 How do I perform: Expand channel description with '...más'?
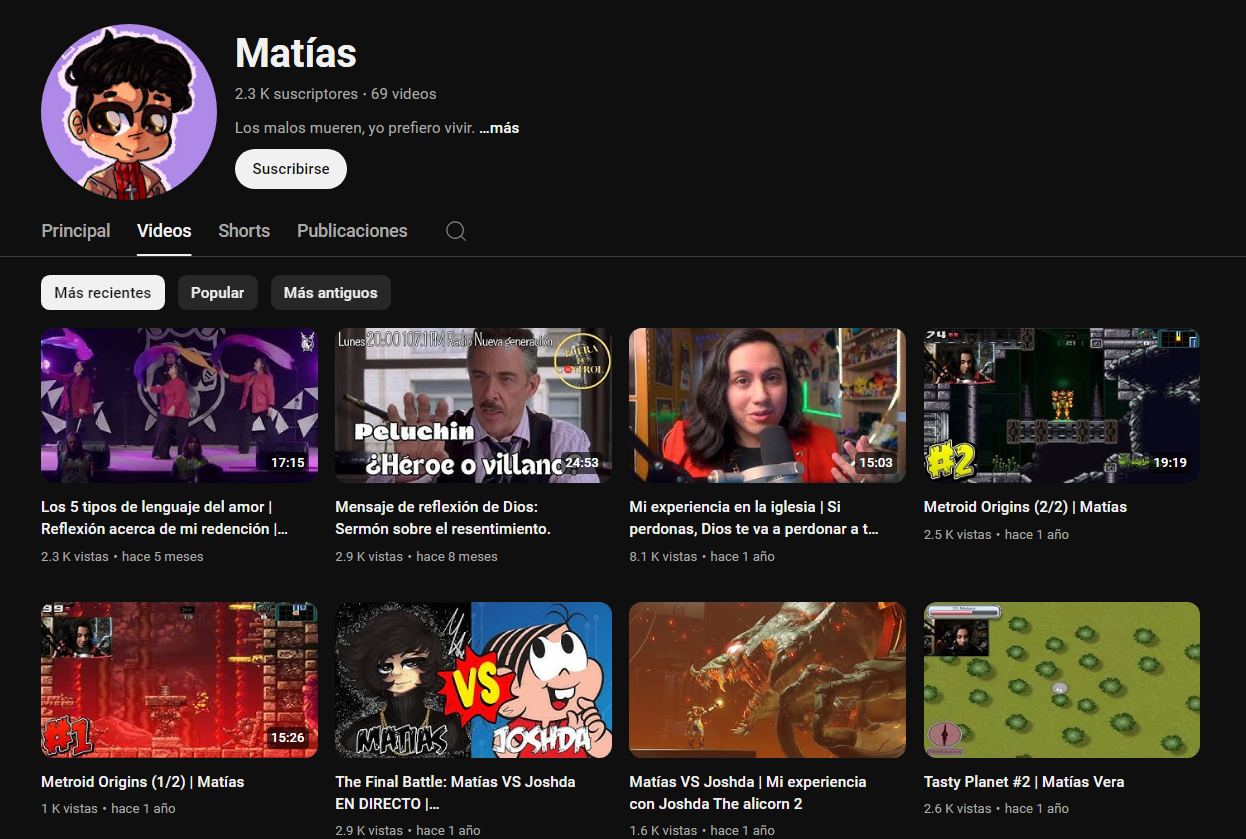pyautogui.click(x=499, y=128)
